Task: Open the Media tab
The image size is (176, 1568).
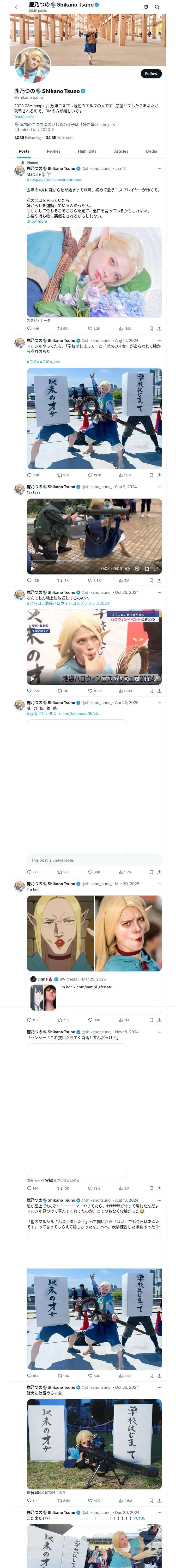Action: [x=151, y=151]
